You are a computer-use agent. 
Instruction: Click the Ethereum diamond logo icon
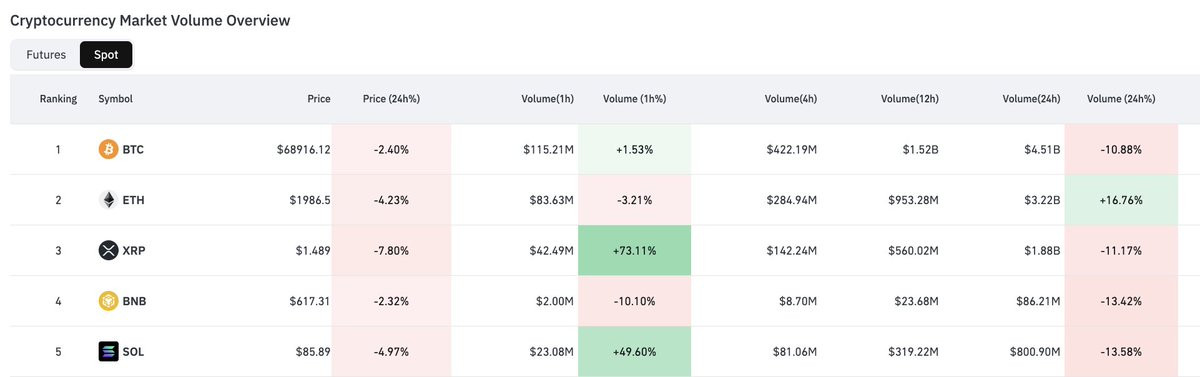pos(108,200)
